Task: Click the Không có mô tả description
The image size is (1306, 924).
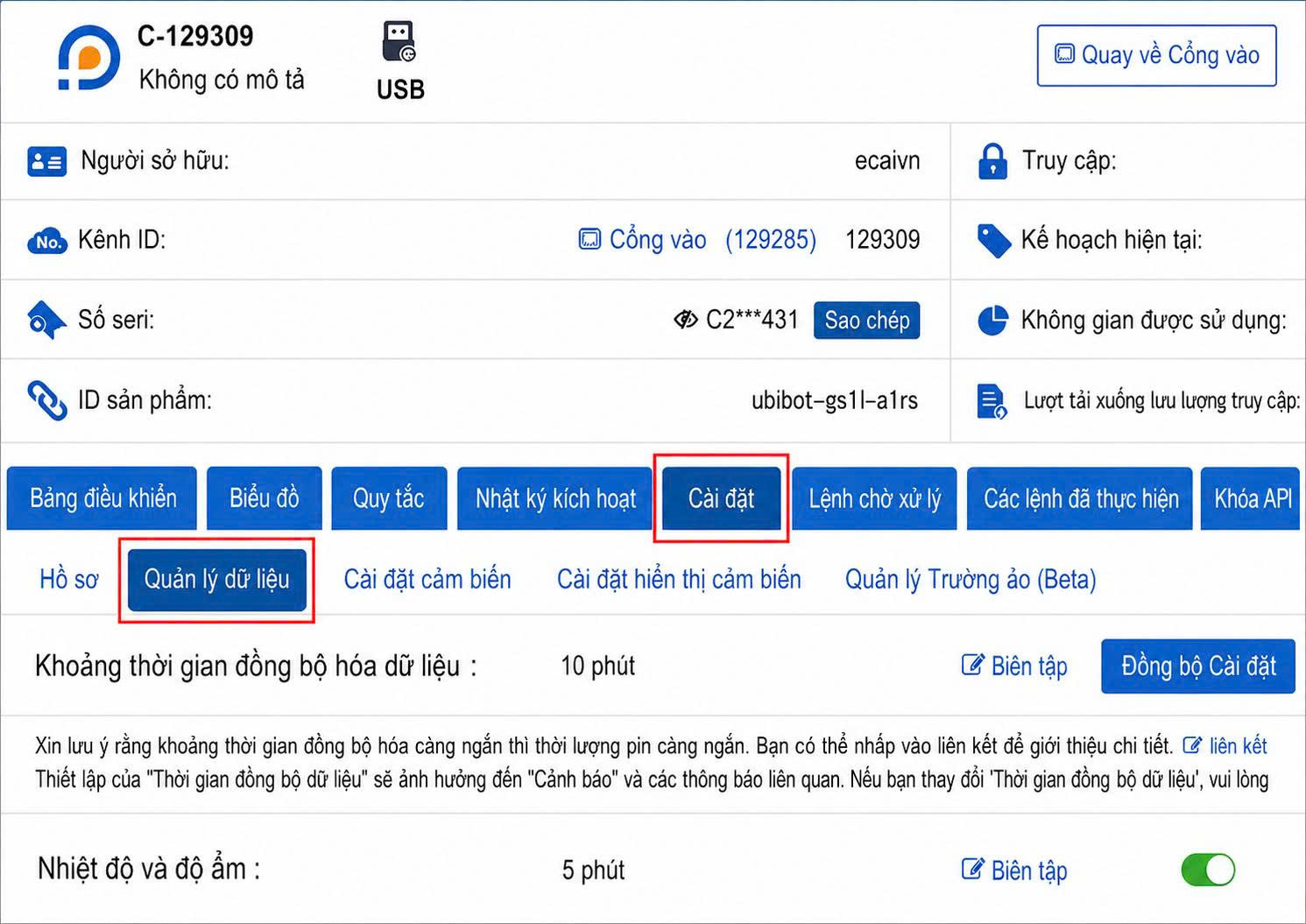Action: coord(222,80)
